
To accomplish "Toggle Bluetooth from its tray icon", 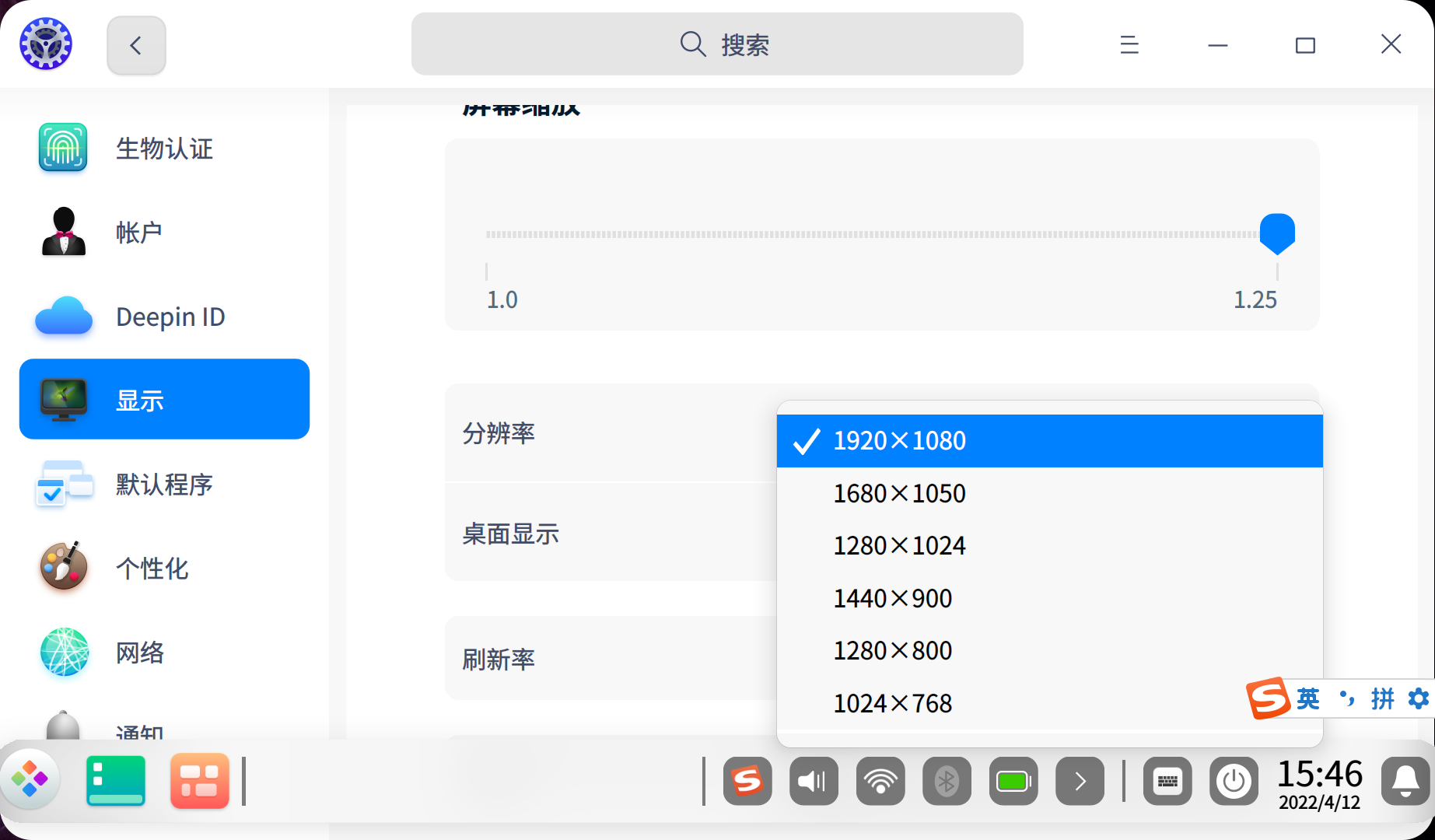I will [947, 781].
